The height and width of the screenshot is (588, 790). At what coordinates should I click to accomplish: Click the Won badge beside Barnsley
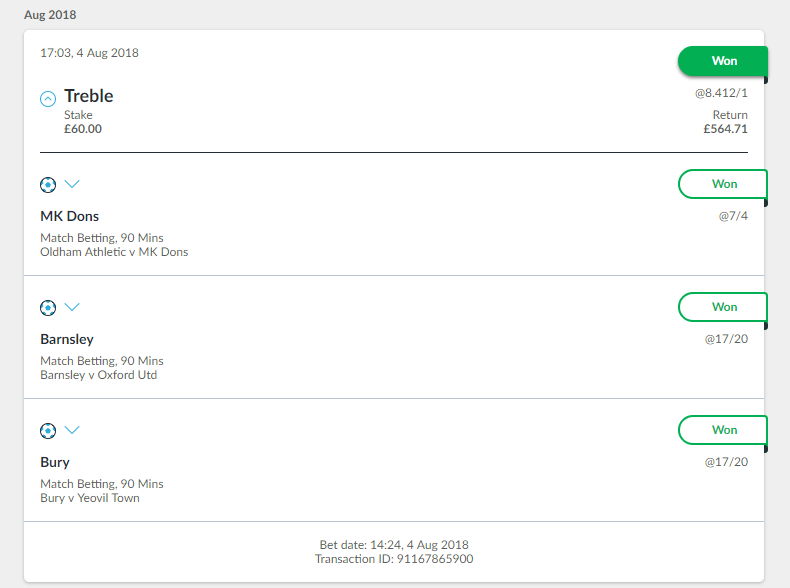(723, 307)
